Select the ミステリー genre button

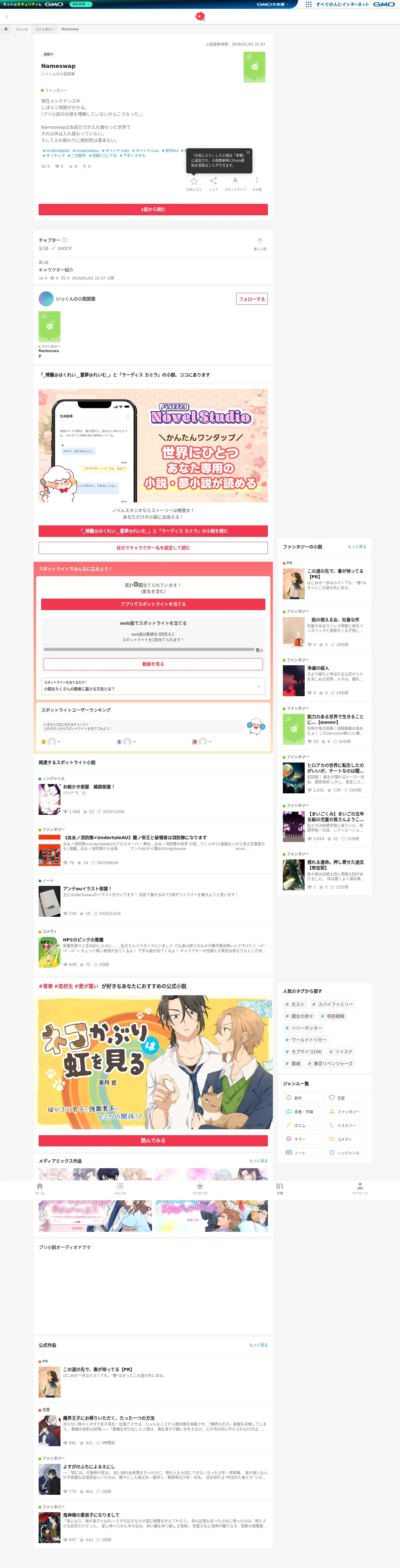tap(346, 1126)
